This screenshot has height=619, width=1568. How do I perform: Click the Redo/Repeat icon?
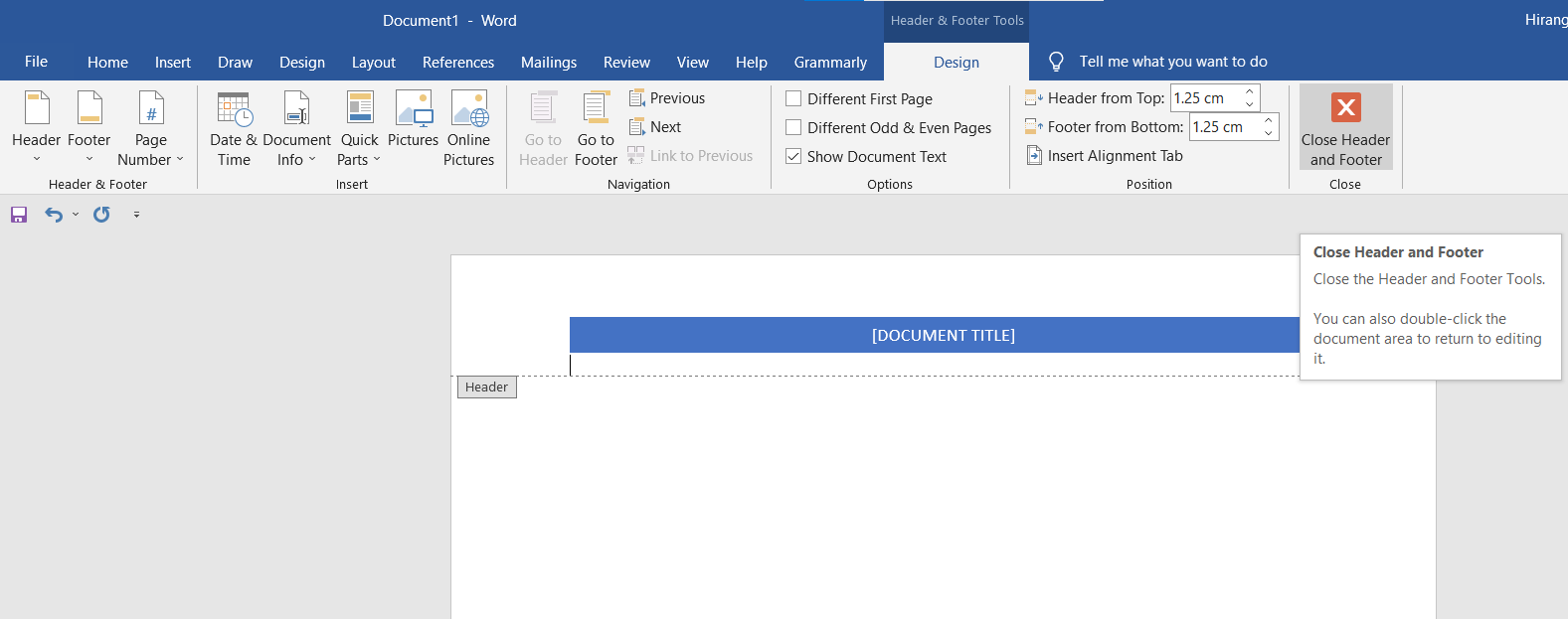[101, 215]
